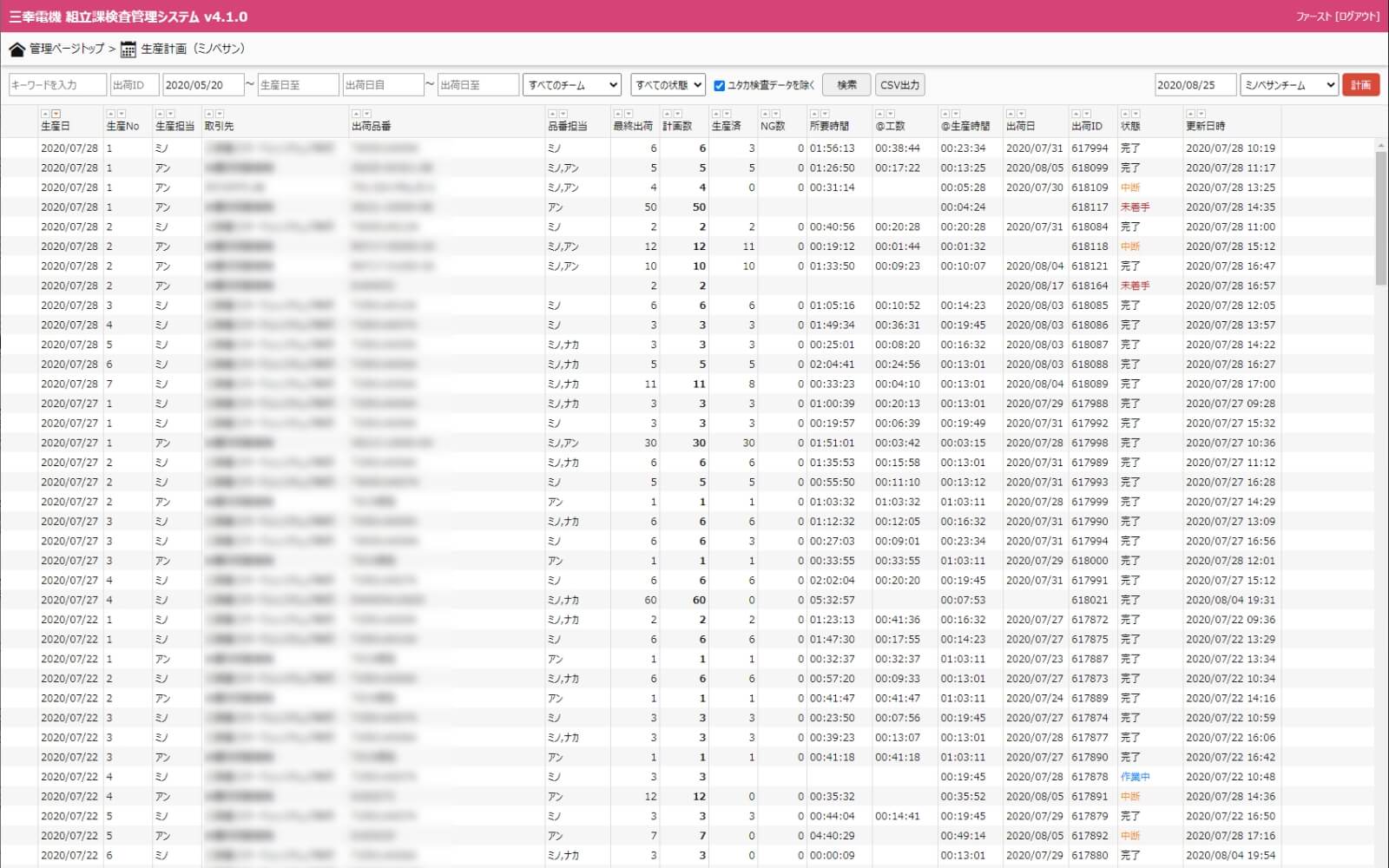Click the 未着手 status for shipment 618164
The height and width of the screenshot is (868, 1389).
tap(1135, 286)
